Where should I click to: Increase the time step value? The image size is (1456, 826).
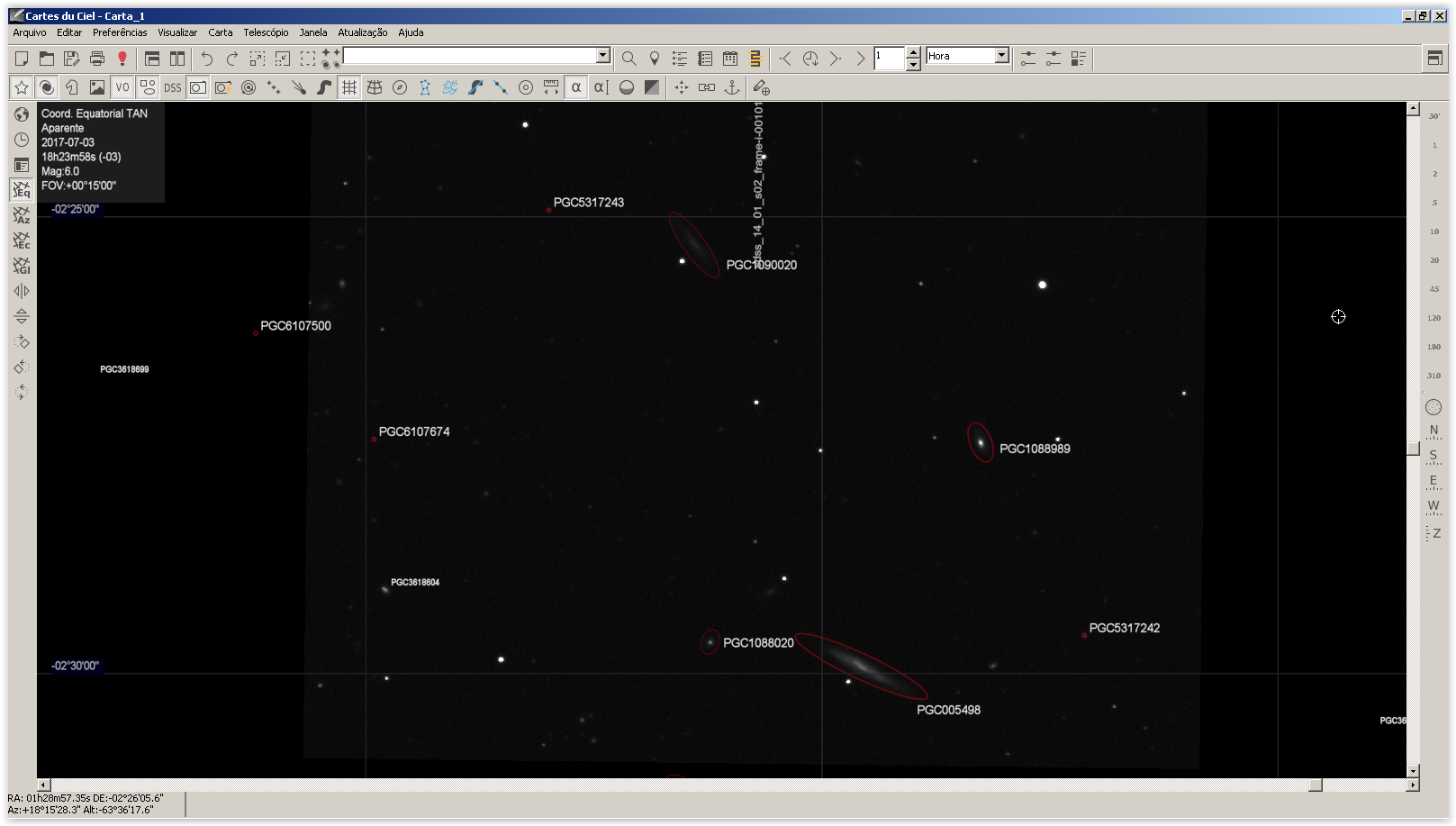pyautogui.click(x=913, y=53)
